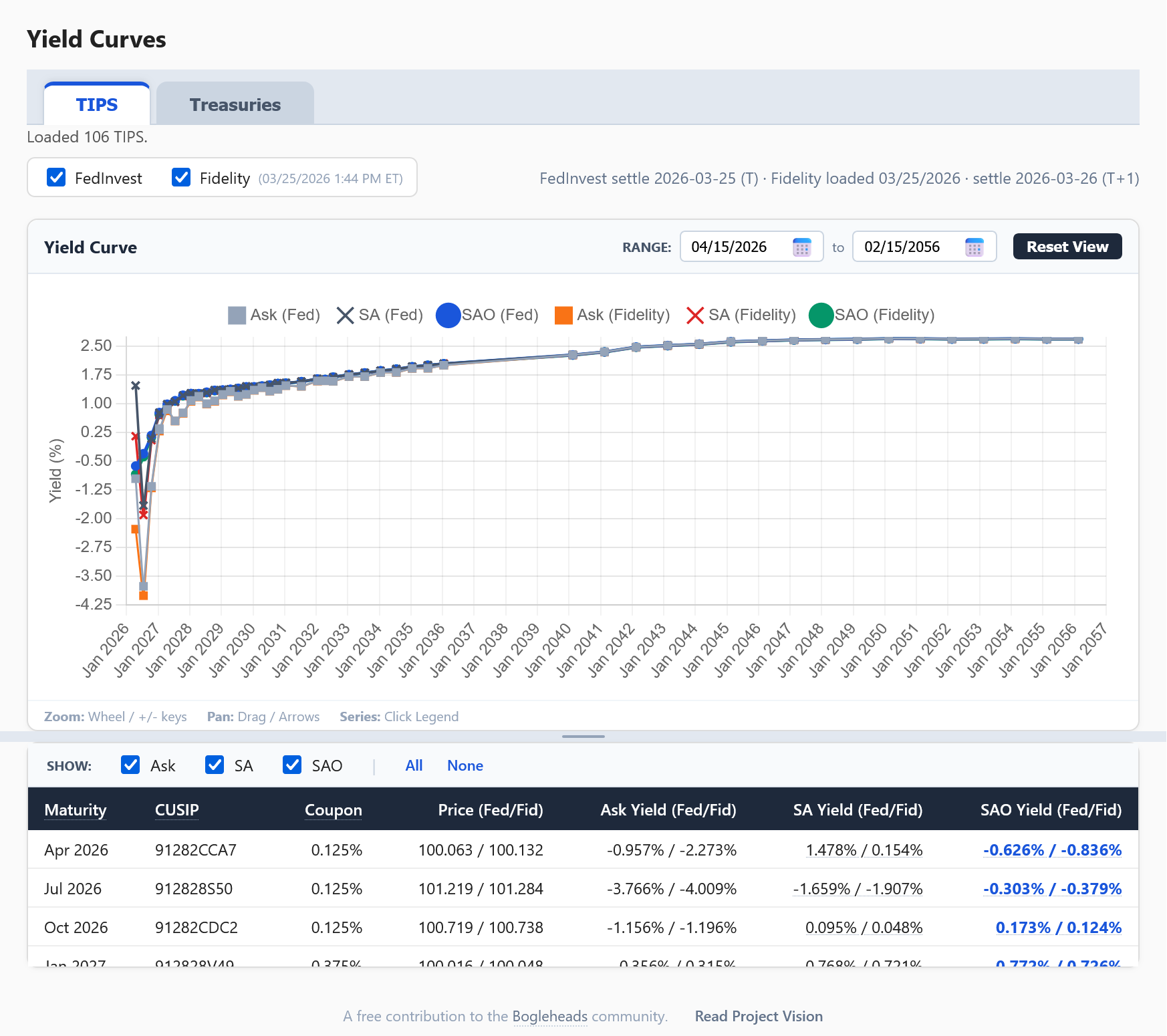
Task: Click the All show link
Action: pyautogui.click(x=414, y=765)
